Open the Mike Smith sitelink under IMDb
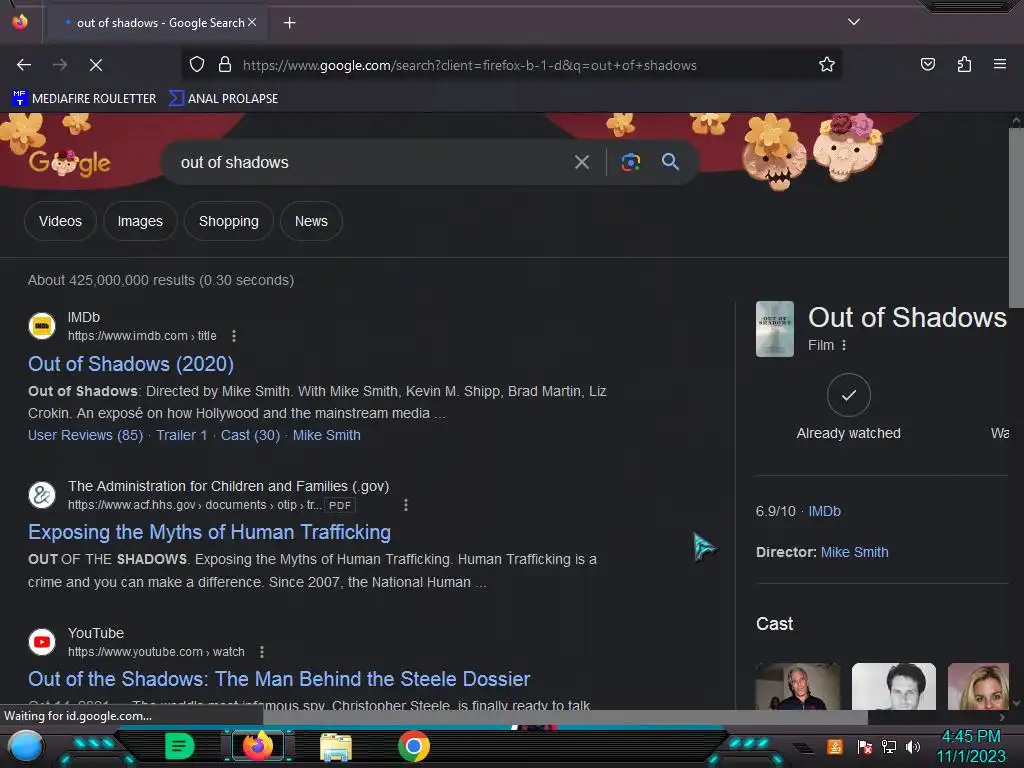The width and height of the screenshot is (1024, 768). (327, 435)
